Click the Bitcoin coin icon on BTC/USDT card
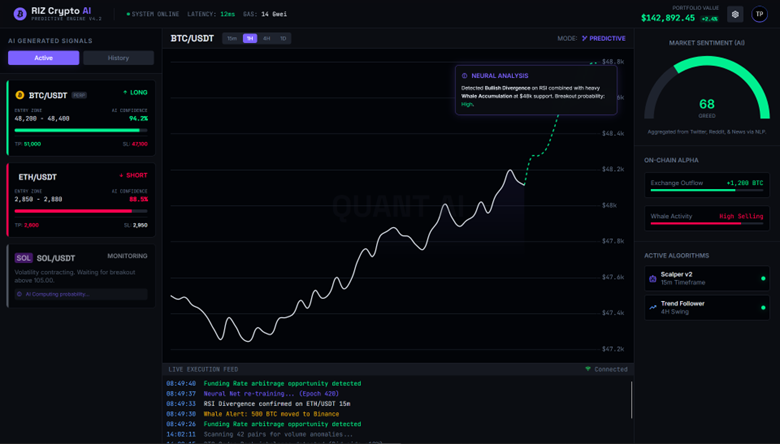The image size is (780, 444). click(20, 95)
